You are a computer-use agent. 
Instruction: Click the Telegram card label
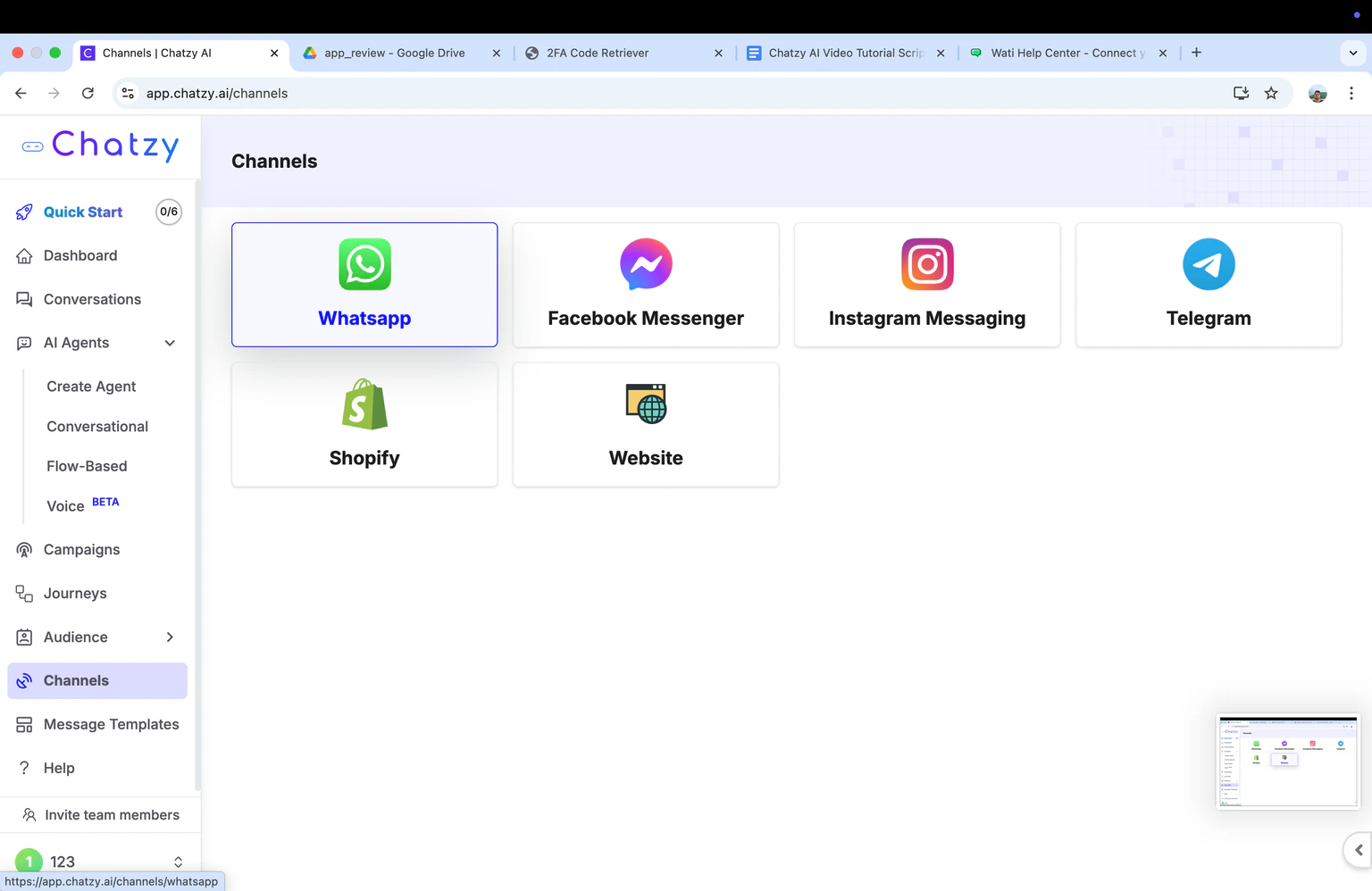[1209, 319]
